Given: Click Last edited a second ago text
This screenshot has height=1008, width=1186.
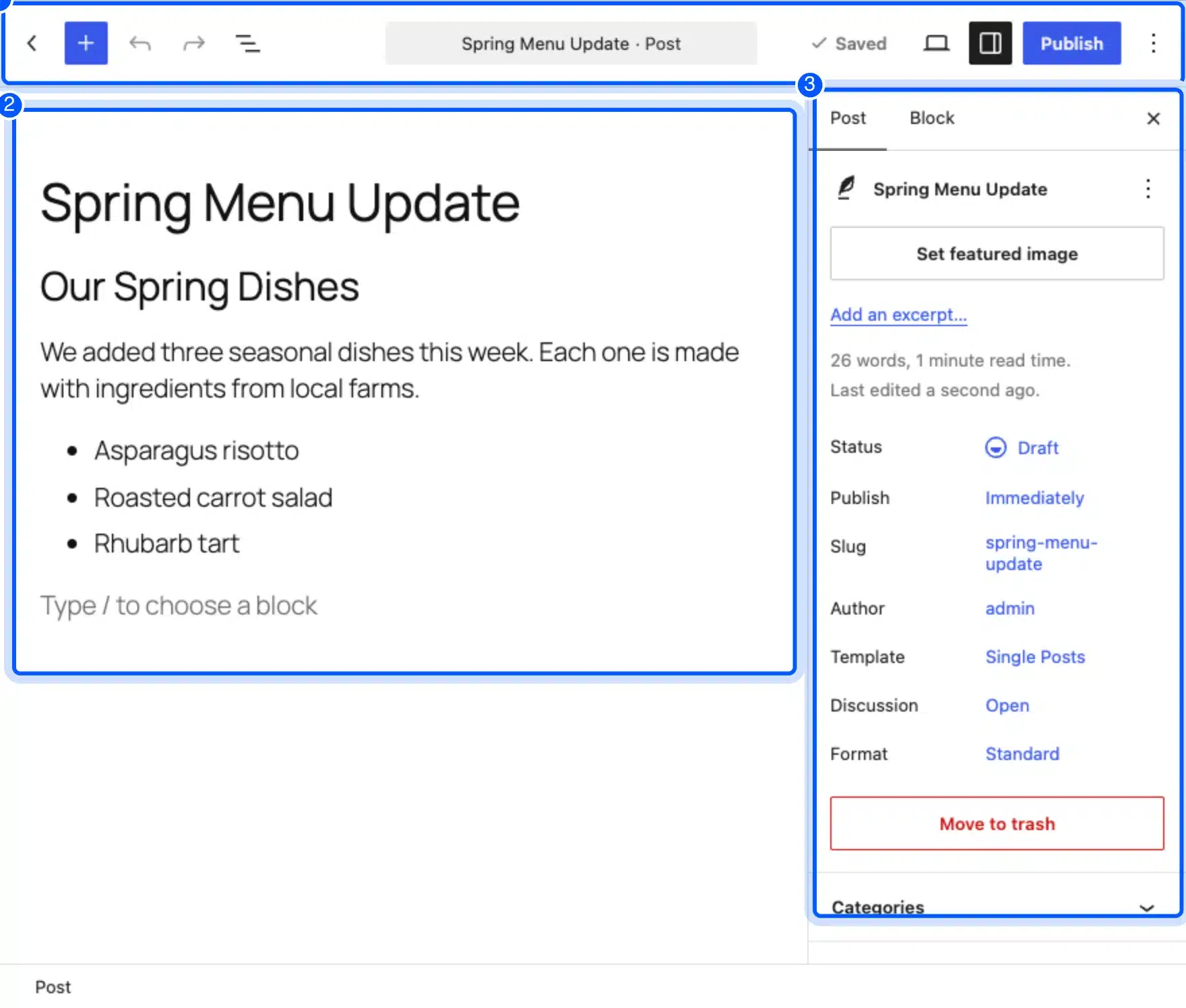Looking at the screenshot, I should click(935, 390).
